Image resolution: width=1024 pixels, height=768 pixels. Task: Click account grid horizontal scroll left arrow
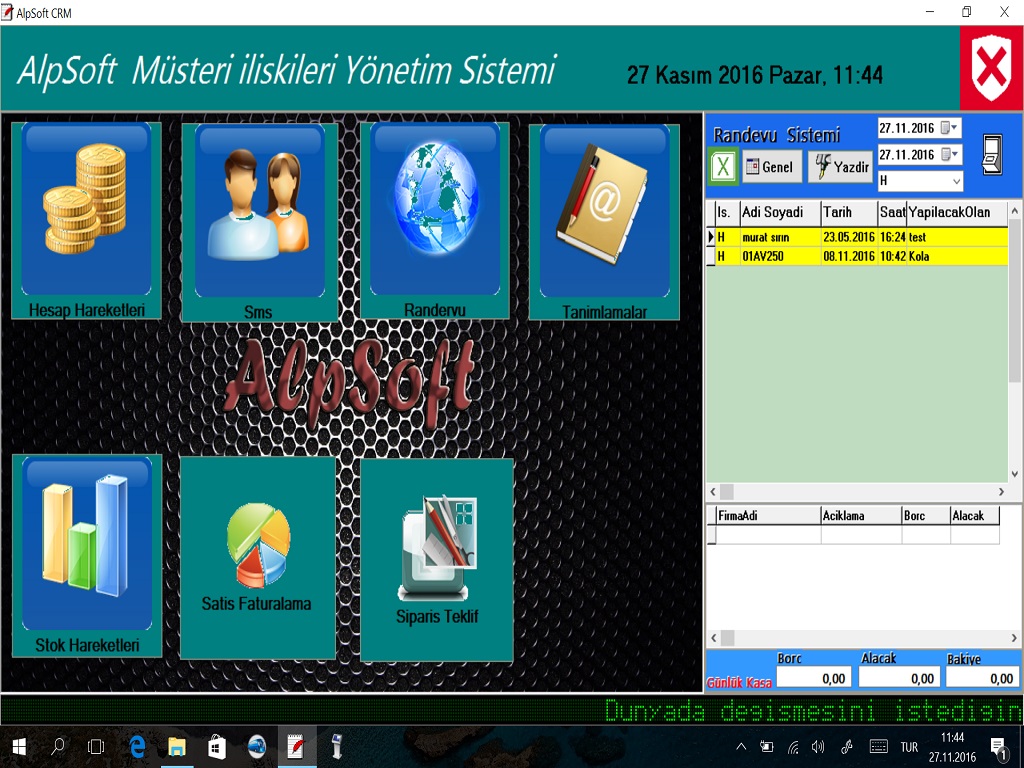click(x=714, y=638)
